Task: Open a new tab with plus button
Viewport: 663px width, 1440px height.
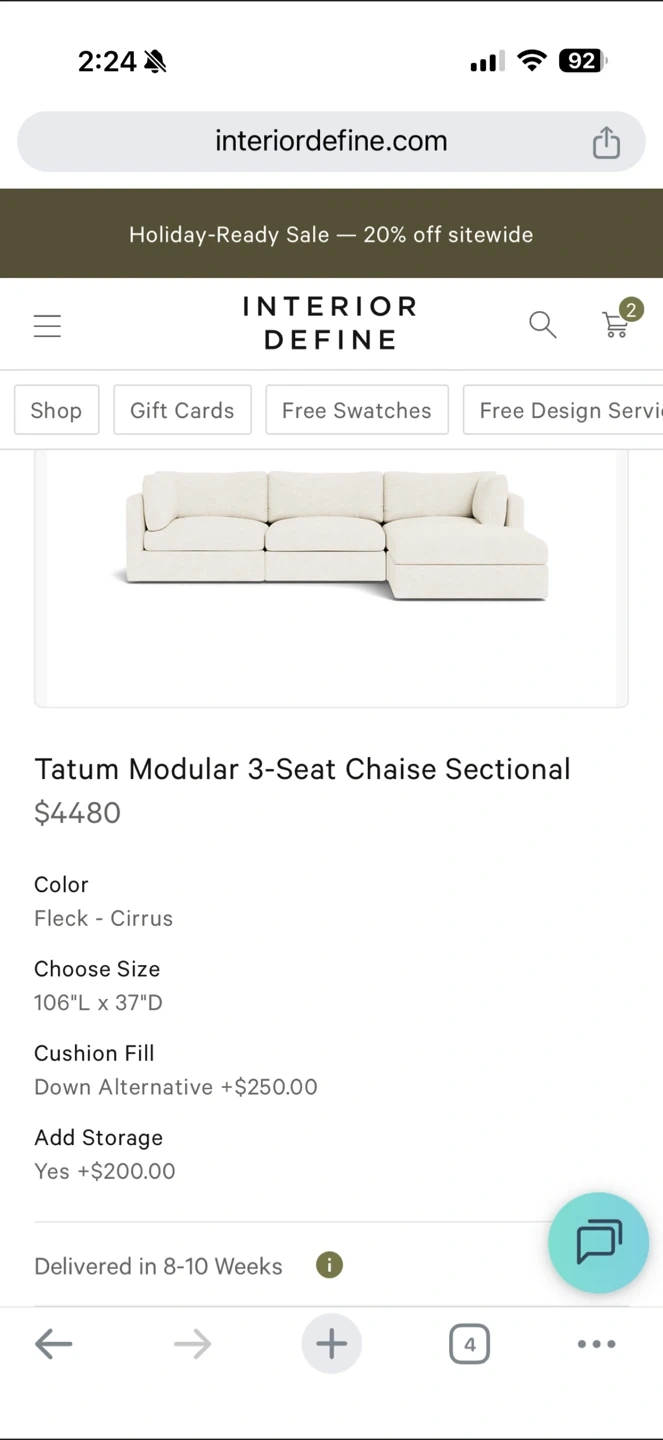Action: pyautogui.click(x=331, y=1344)
